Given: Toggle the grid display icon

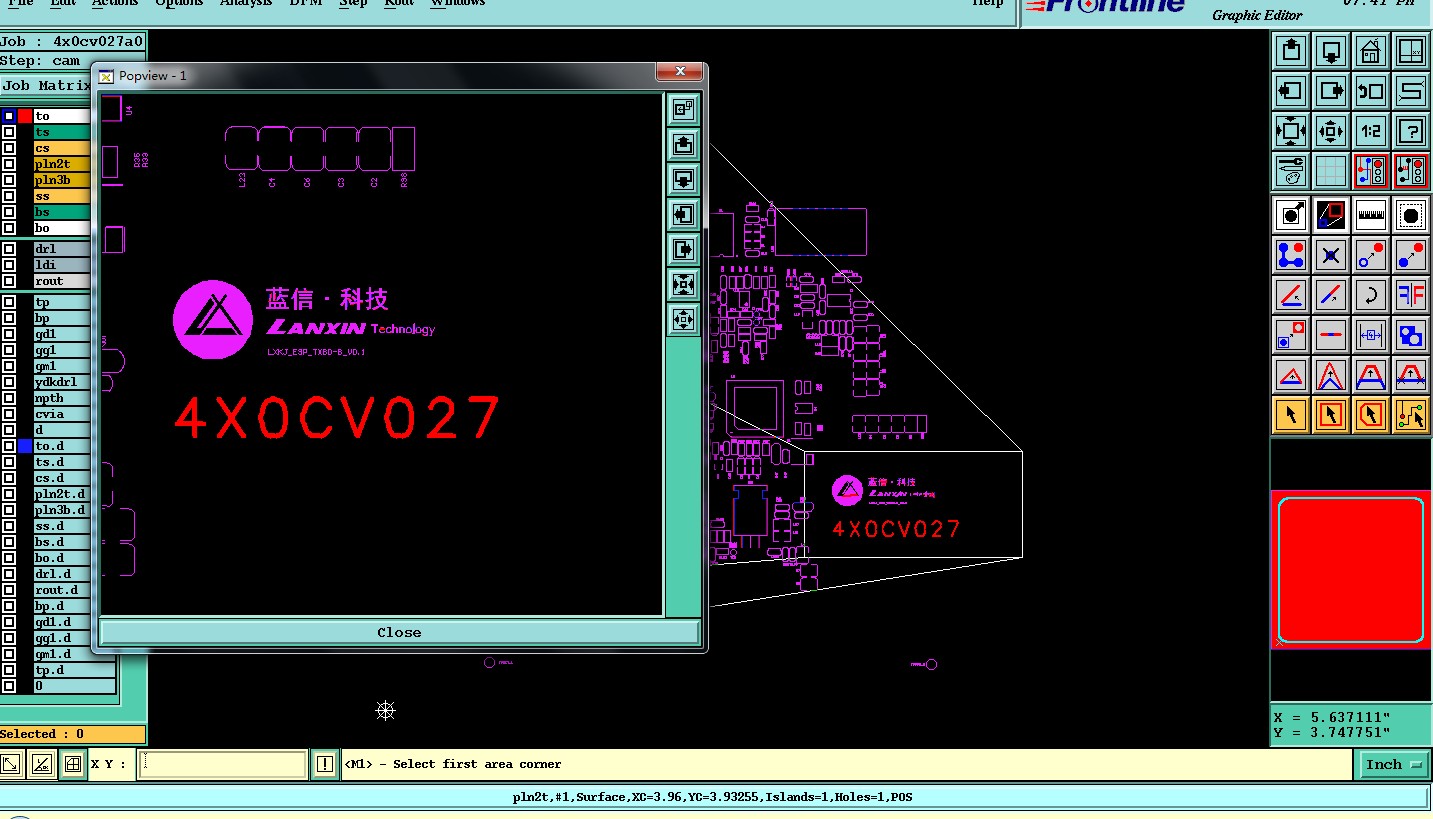Looking at the screenshot, I should coord(1331,171).
